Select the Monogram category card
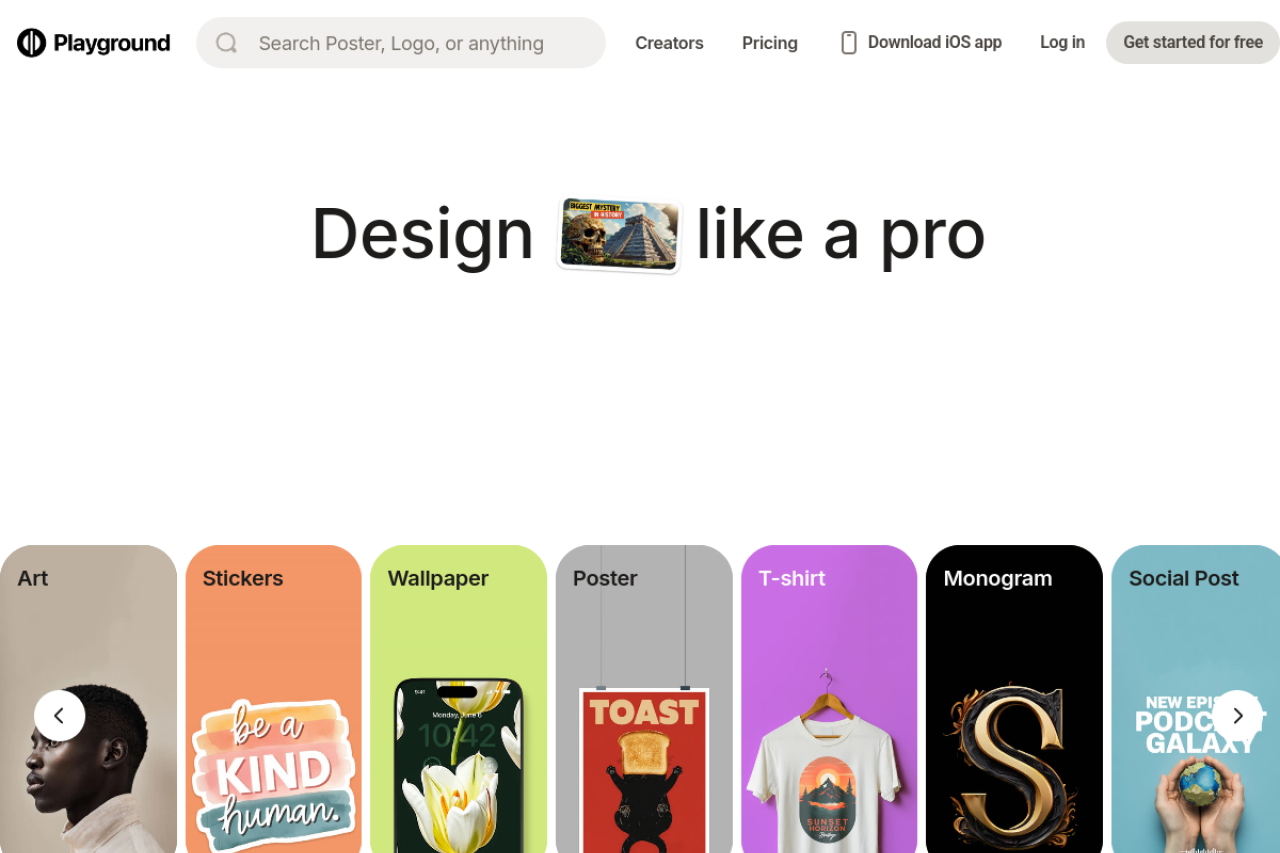This screenshot has height=853, width=1280. (1014, 699)
